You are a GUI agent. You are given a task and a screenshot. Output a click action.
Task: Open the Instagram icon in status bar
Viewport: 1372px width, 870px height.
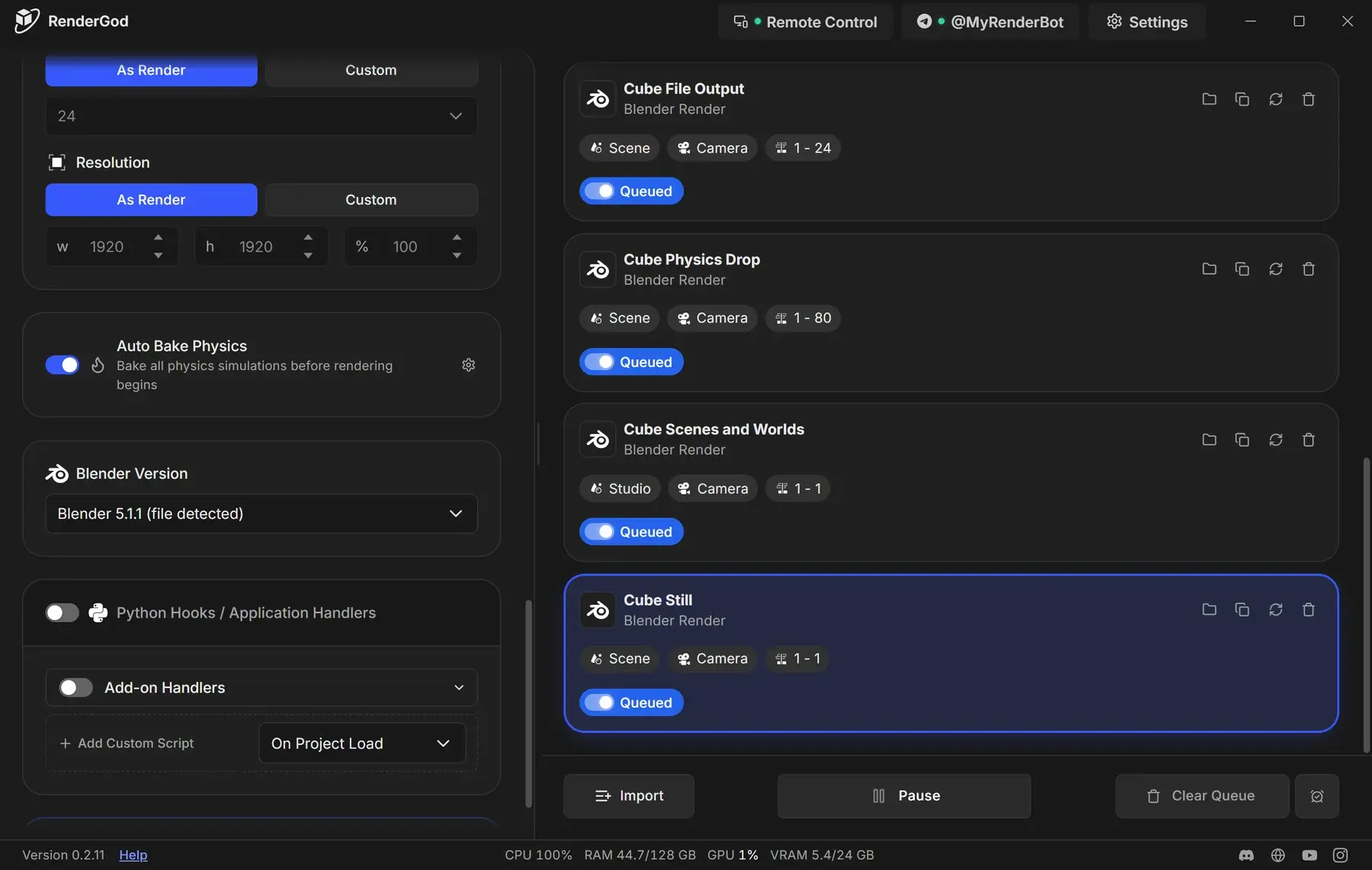coord(1340,856)
